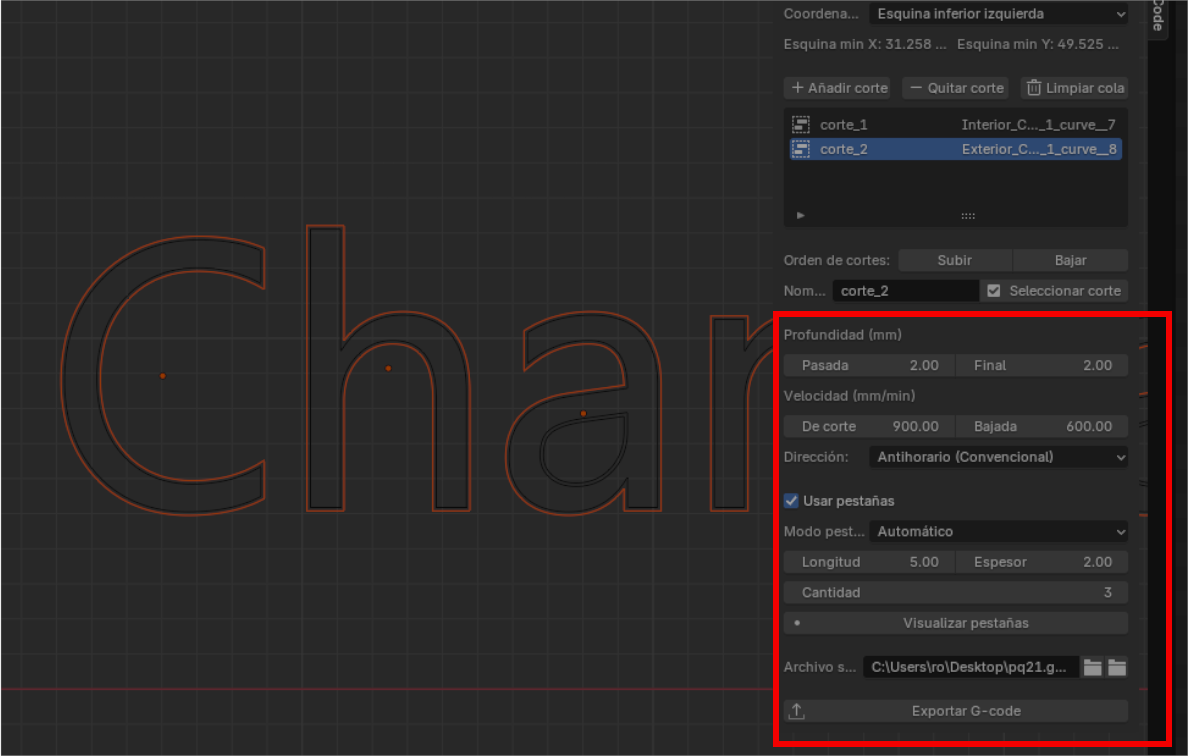Click the Cantidad value field
1188x756 pixels.
[x=955, y=592]
